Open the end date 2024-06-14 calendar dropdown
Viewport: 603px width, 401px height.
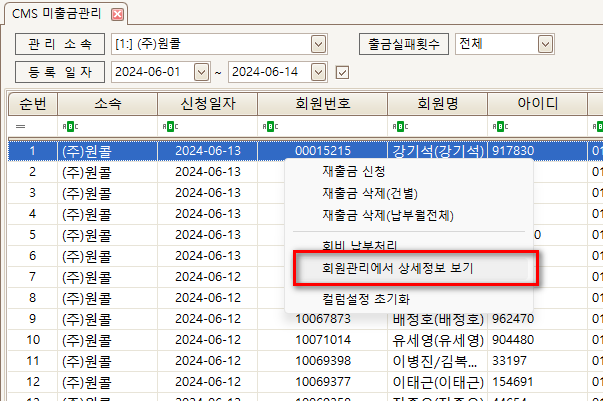(x=319, y=72)
